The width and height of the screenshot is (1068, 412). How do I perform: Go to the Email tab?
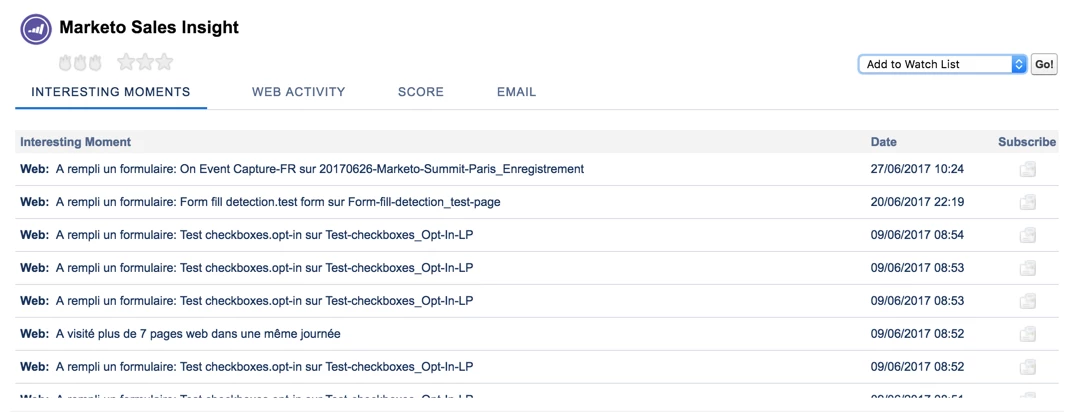[x=516, y=92]
